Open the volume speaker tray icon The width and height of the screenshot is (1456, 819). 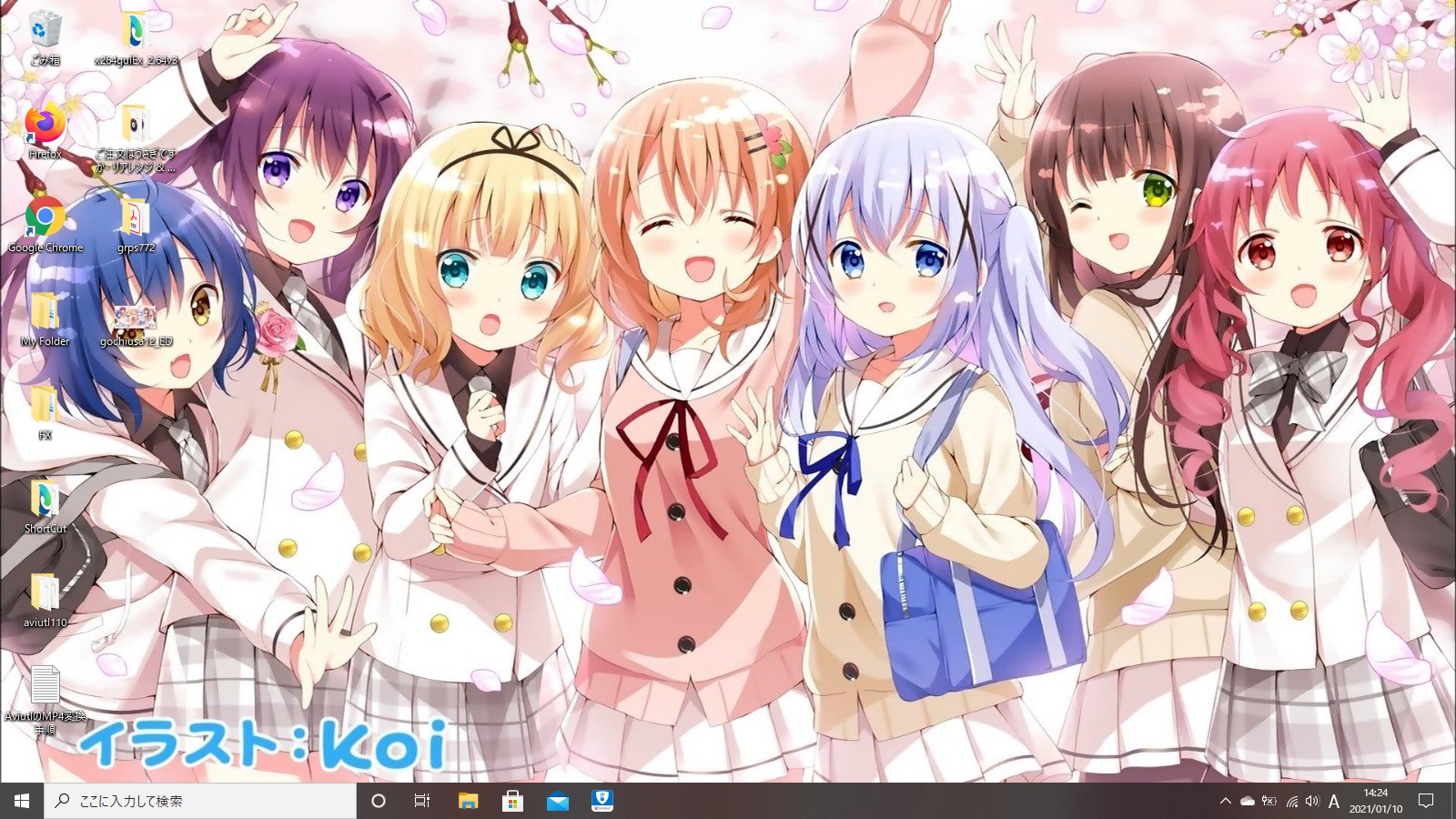[1312, 801]
